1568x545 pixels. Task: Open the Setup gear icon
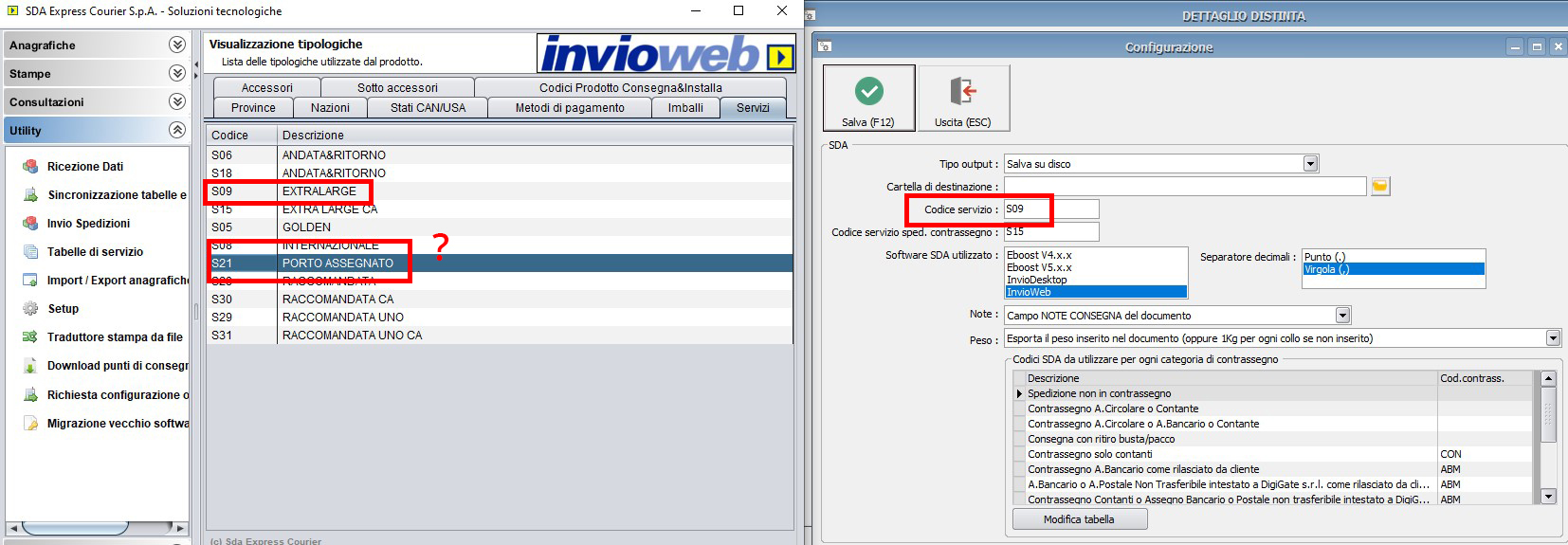coord(30,309)
